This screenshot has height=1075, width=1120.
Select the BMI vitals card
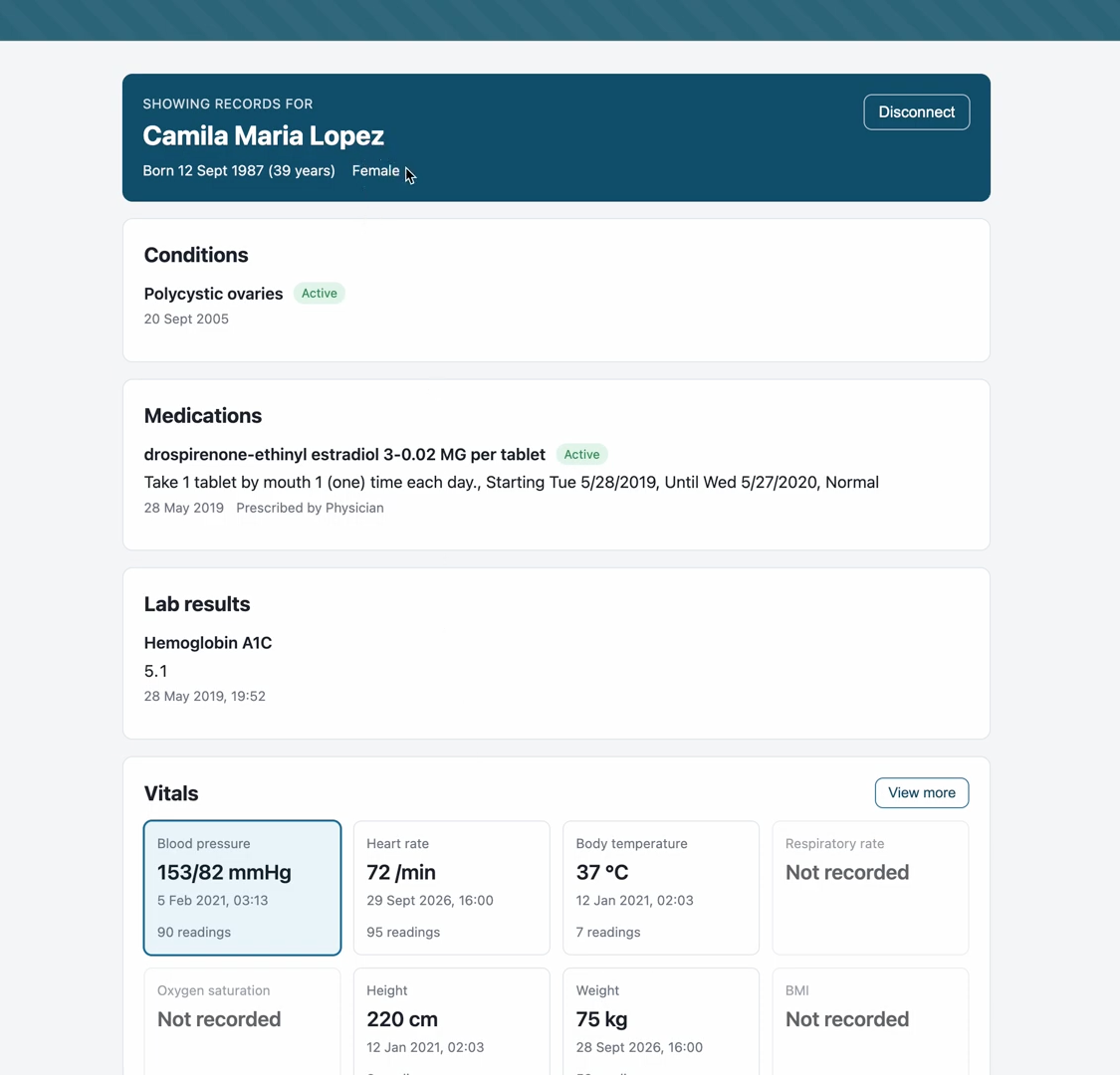(x=870, y=1021)
